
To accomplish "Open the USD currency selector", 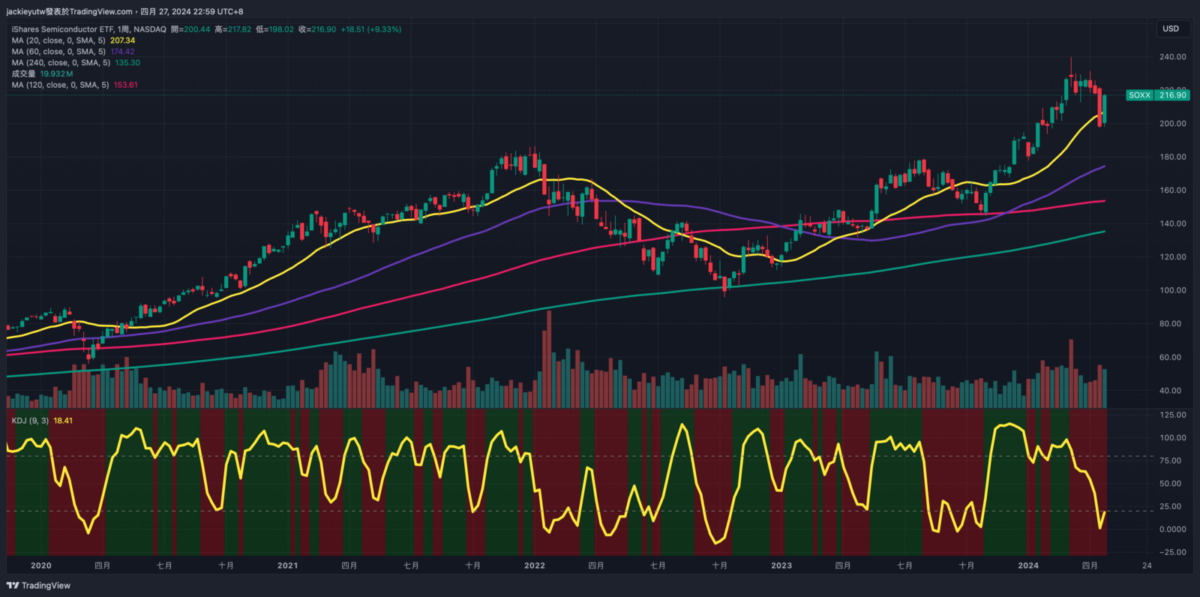I will tap(1169, 29).
